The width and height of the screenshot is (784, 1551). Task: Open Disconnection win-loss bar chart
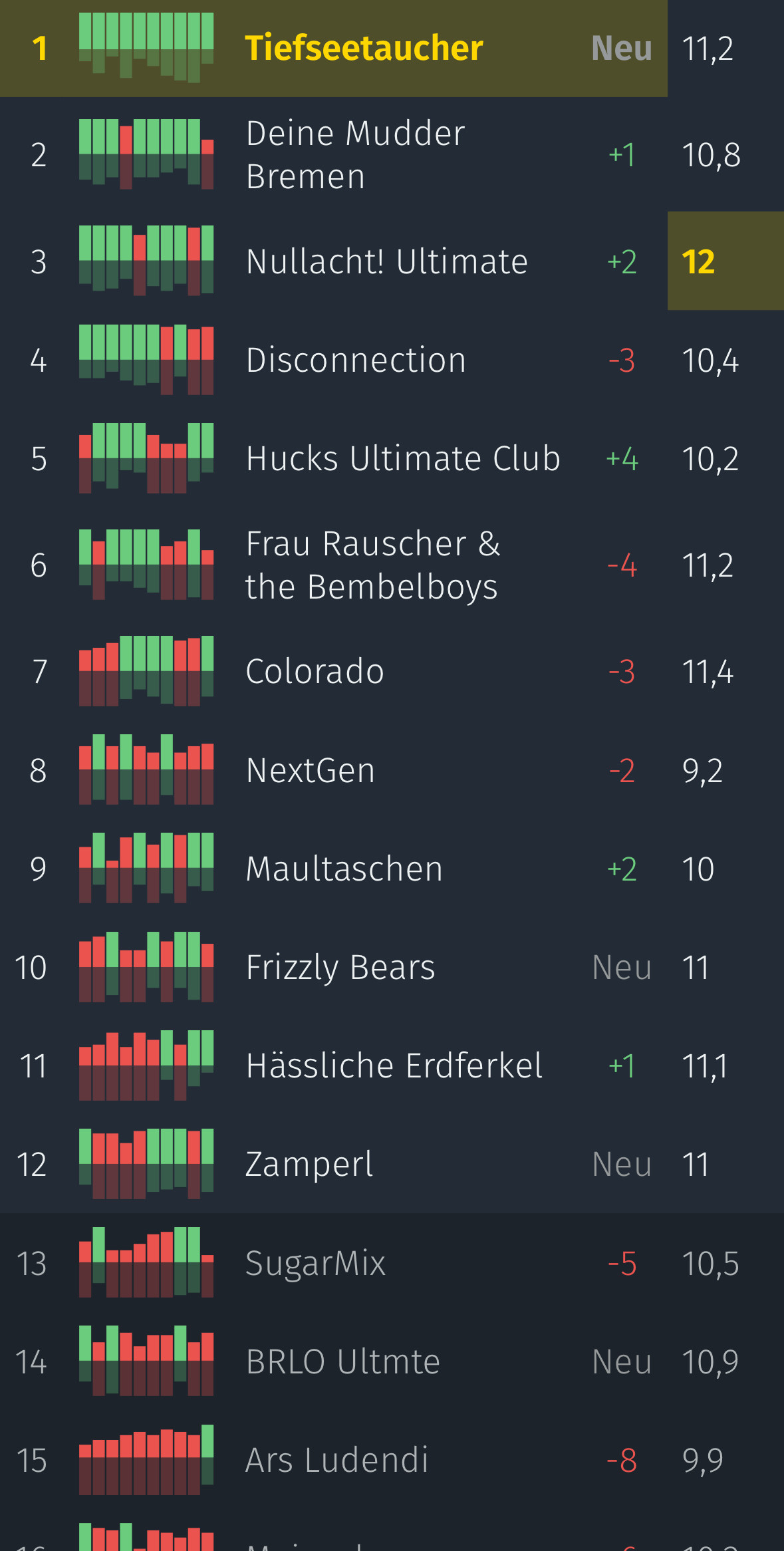click(x=146, y=360)
